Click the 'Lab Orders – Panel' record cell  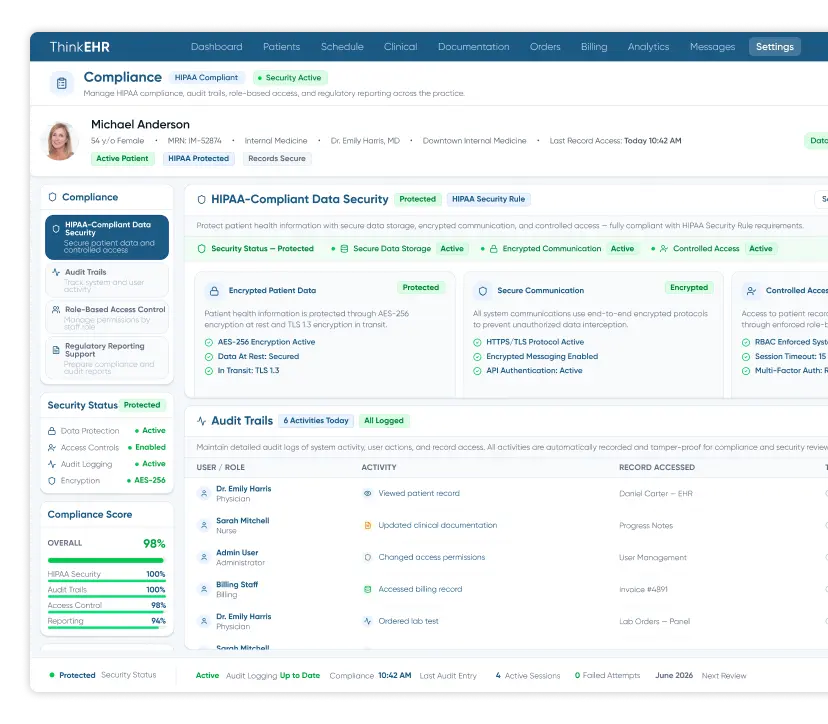pos(654,622)
